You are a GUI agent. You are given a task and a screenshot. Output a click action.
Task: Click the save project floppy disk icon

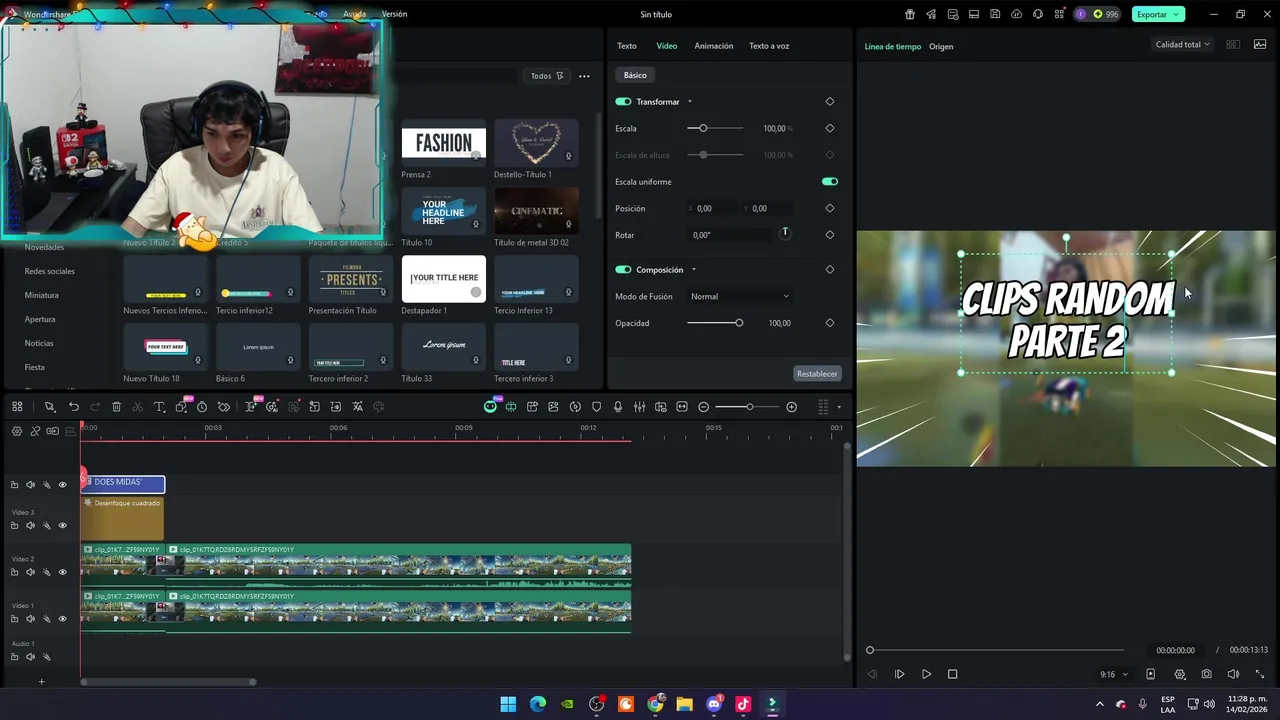996,14
